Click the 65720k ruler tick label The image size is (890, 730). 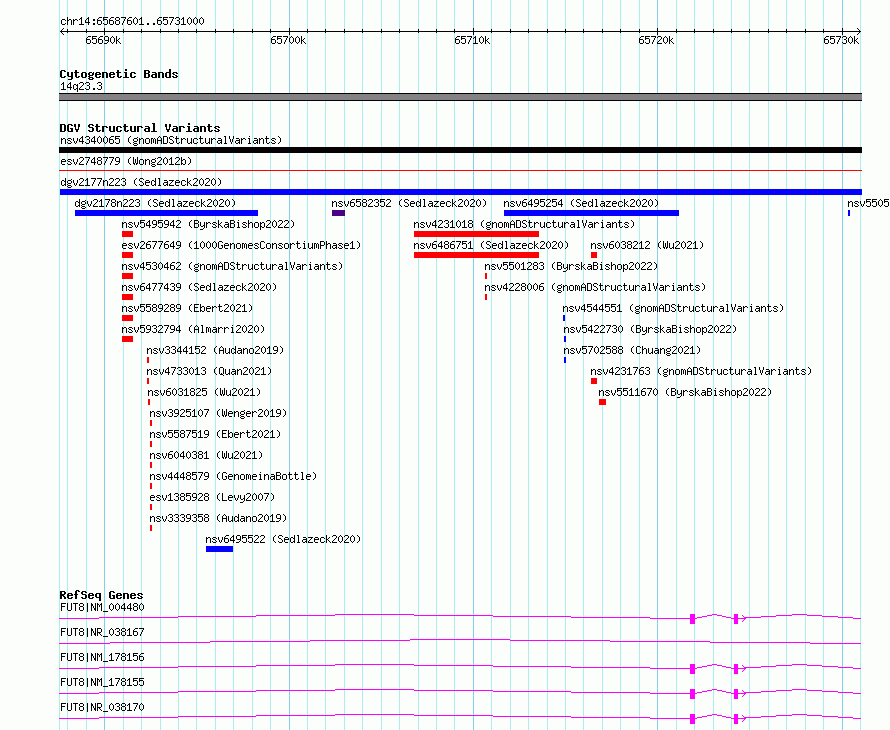pos(656,40)
